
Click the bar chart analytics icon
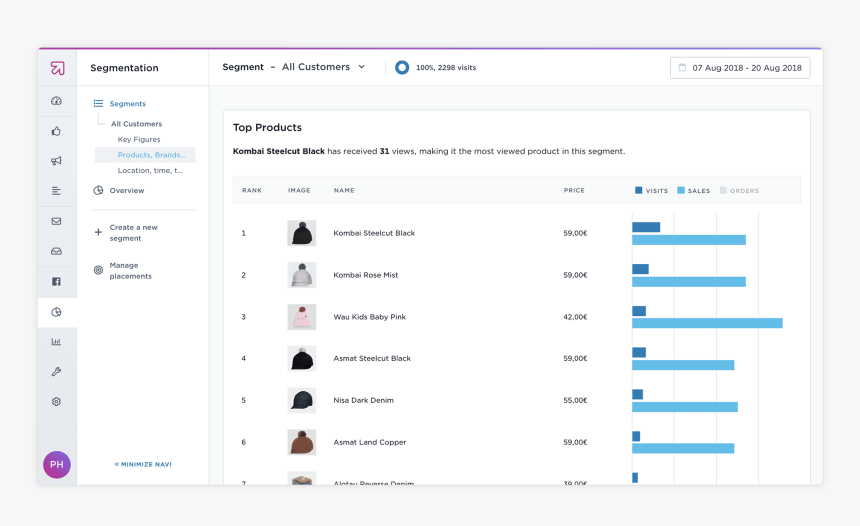point(57,342)
